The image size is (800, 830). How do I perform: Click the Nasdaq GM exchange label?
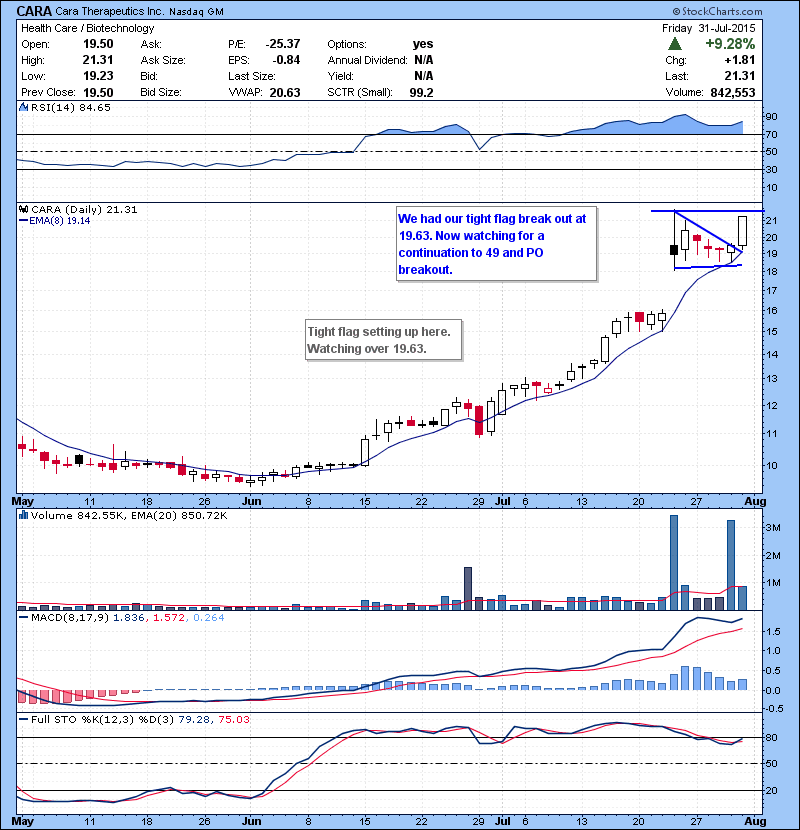point(195,11)
